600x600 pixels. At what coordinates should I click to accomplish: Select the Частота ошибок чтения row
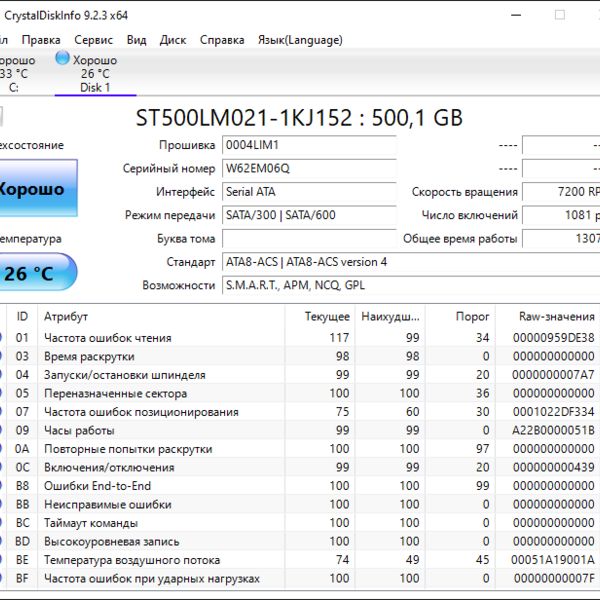(300, 338)
